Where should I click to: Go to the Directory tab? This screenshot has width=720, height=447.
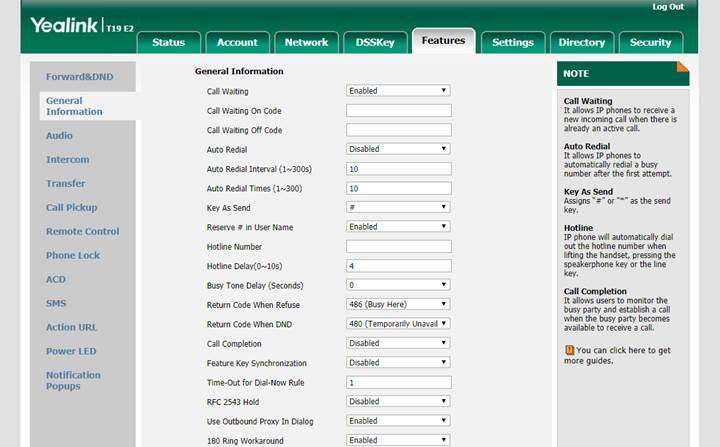(581, 42)
